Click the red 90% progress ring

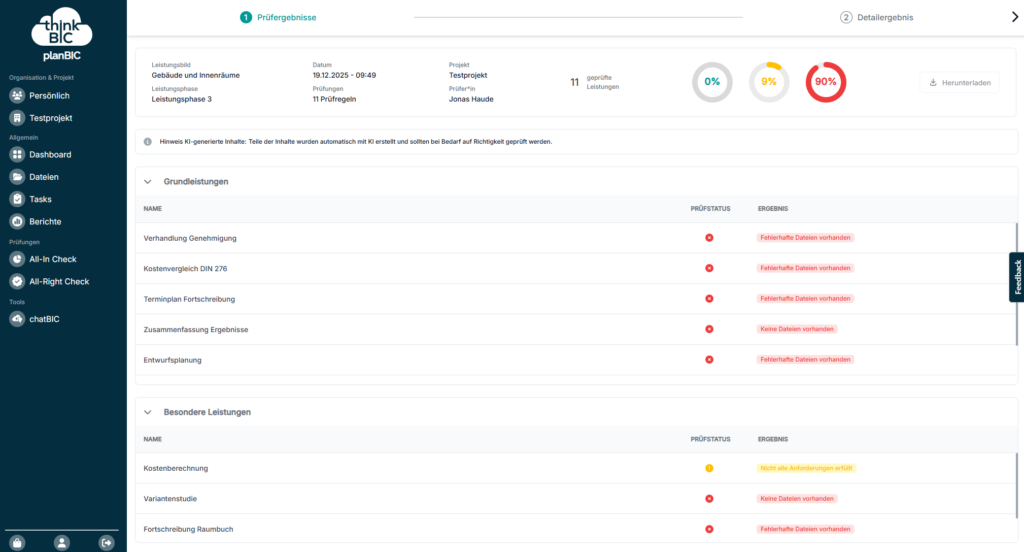pyautogui.click(x=826, y=82)
